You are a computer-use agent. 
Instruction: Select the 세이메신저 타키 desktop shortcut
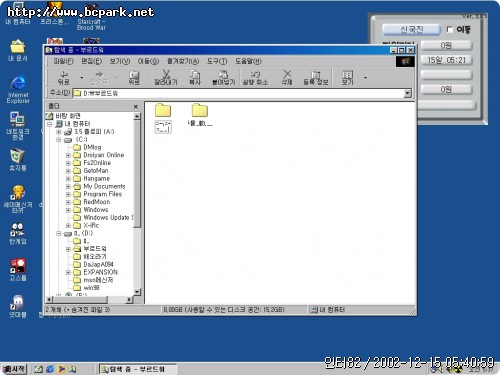(18, 199)
